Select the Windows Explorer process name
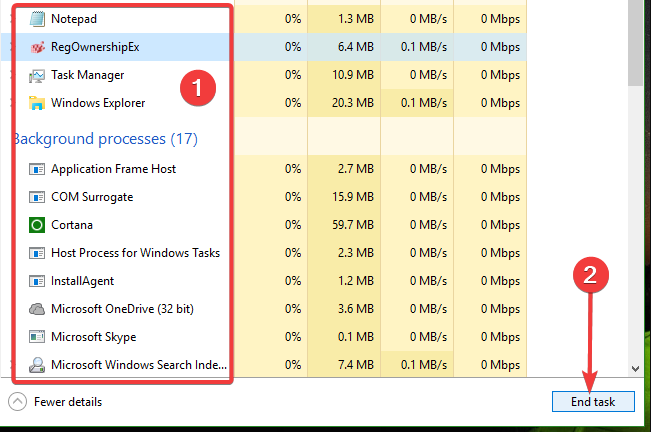 (x=98, y=103)
